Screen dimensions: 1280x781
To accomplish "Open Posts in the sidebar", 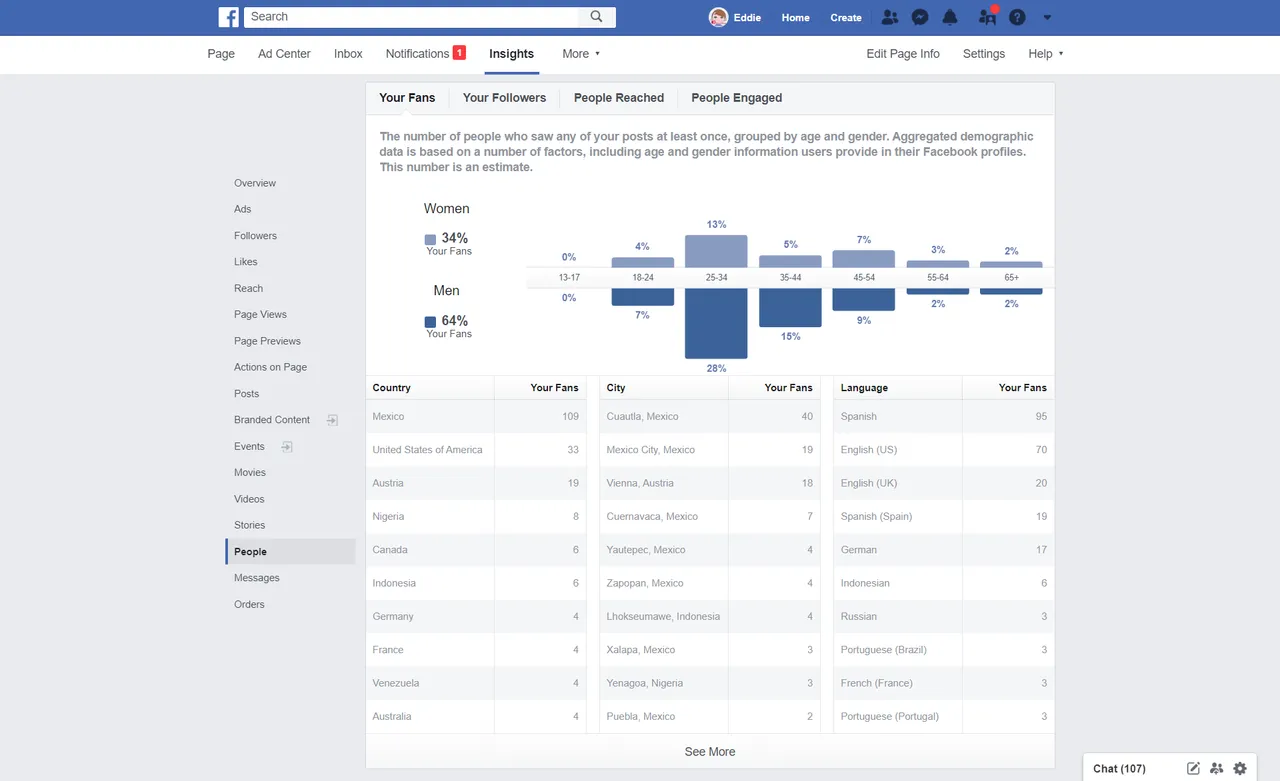I will point(246,394).
